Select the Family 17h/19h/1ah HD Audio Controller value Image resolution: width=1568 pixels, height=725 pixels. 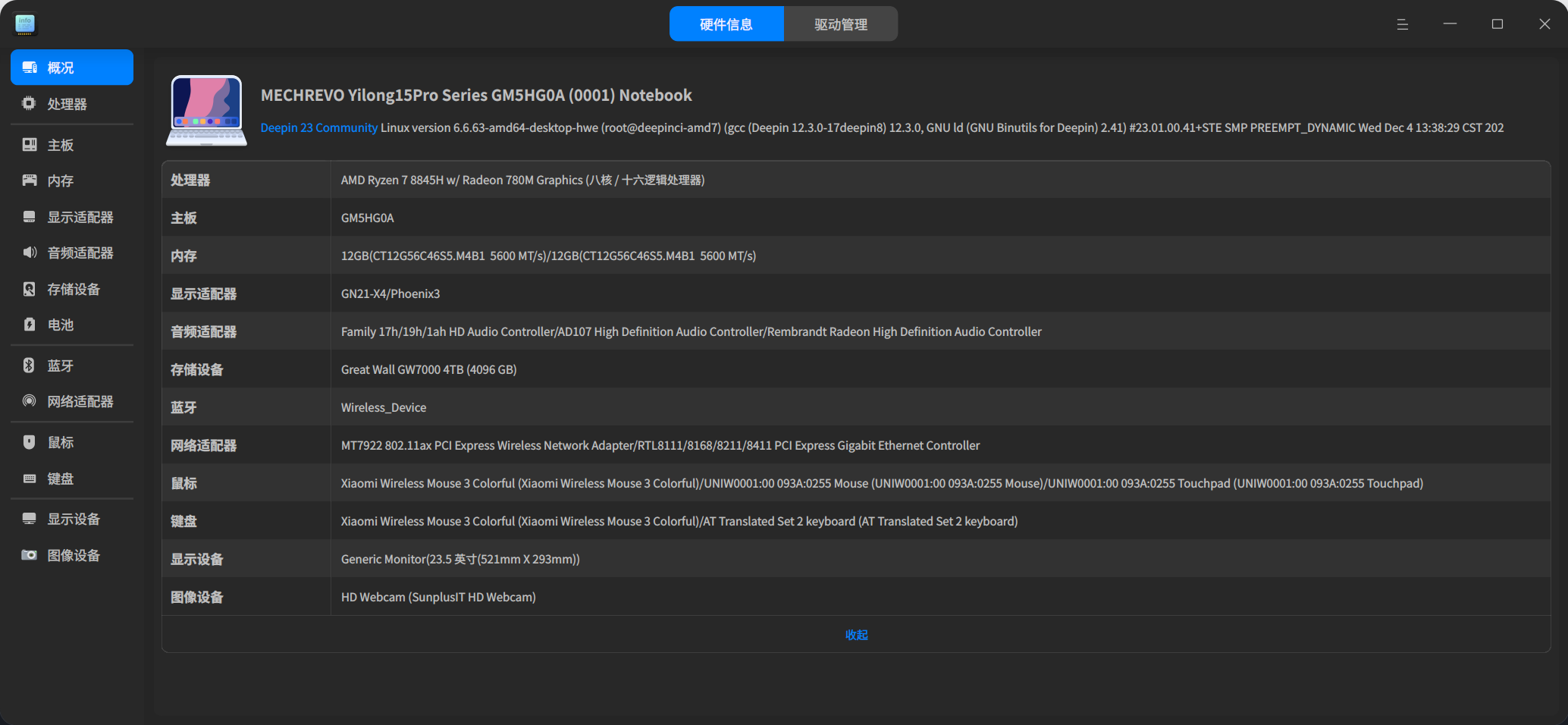691,331
